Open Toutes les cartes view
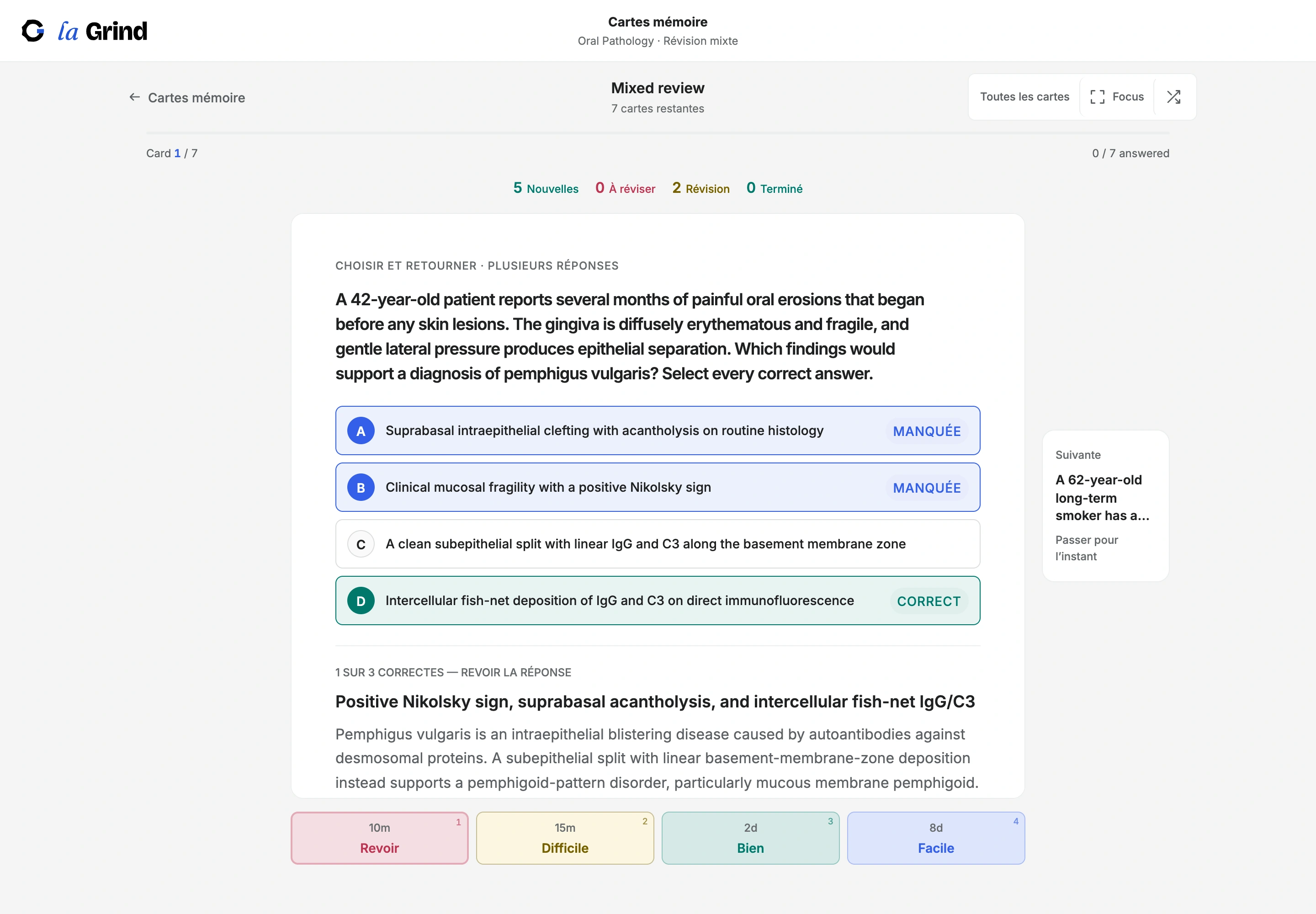1316x914 pixels. coord(1024,97)
